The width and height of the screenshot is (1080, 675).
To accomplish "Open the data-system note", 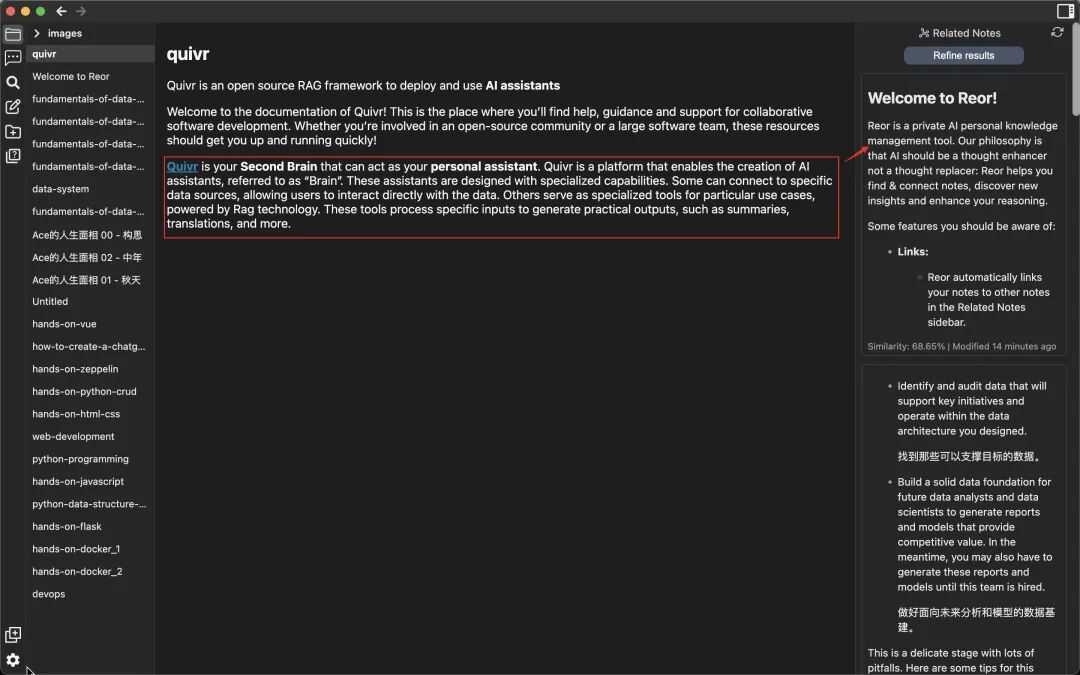I will 90,189.
